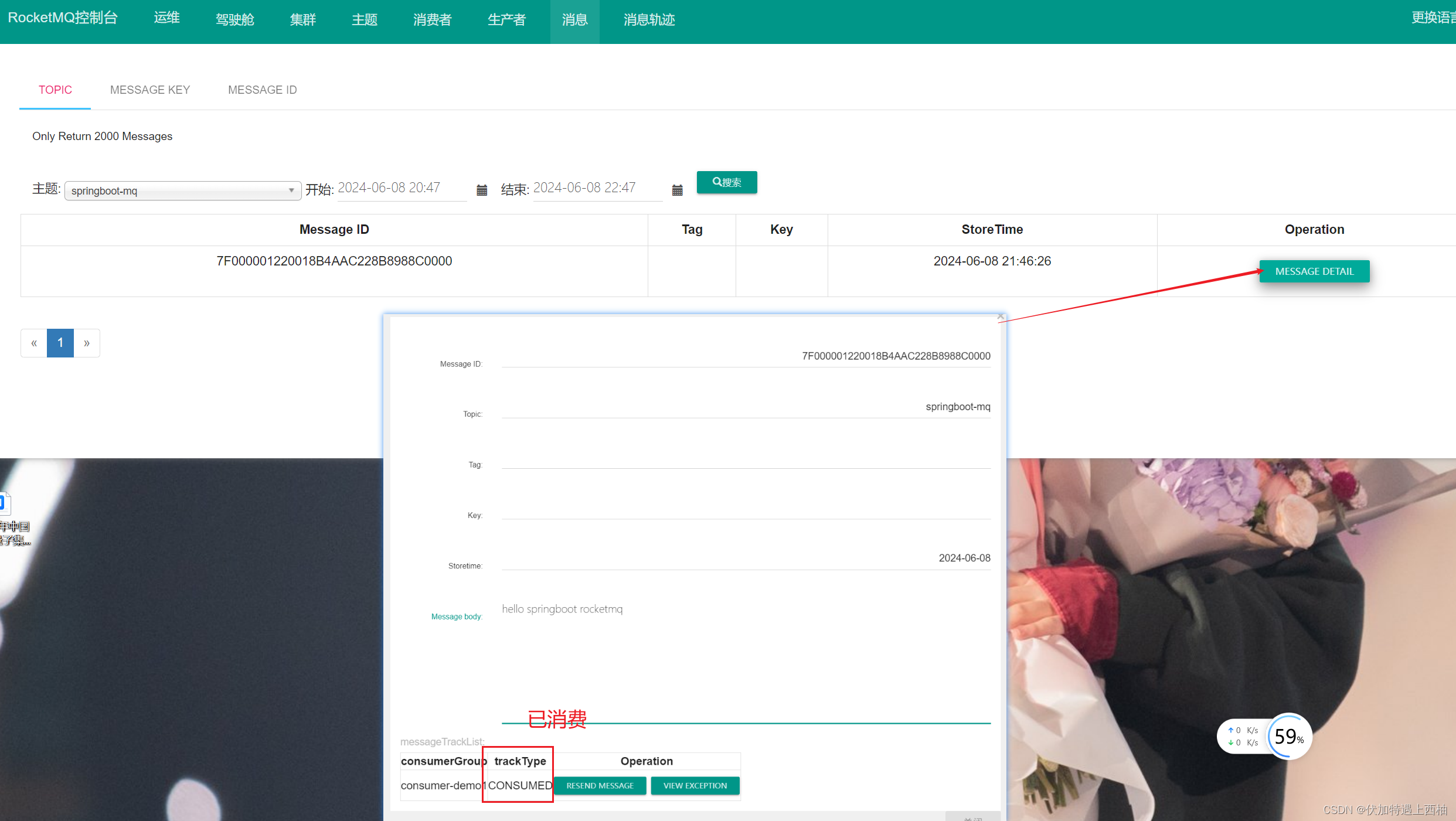This screenshot has height=821, width=1456.
Task: Click the StoreTime column header
Action: coord(992,230)
